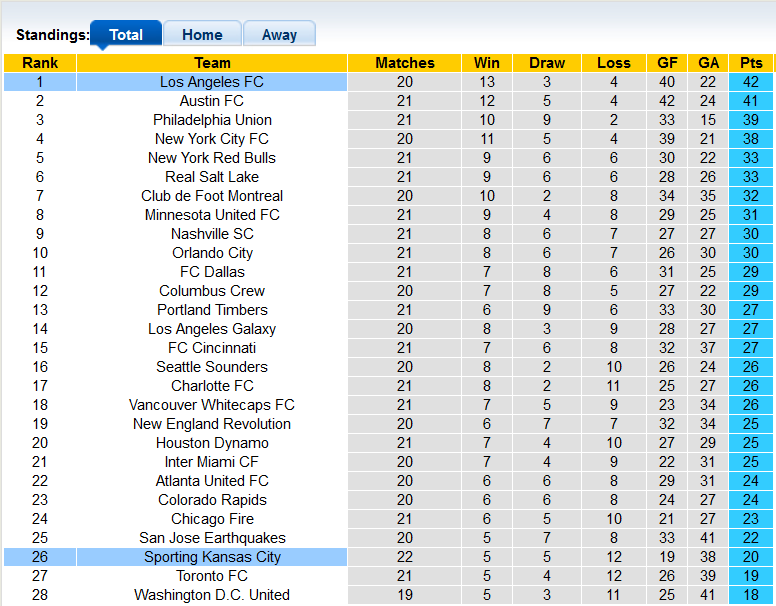Screen dimensions: 776x606
Task: Click the Real Salt Lake team name
Action: point(212,177)
